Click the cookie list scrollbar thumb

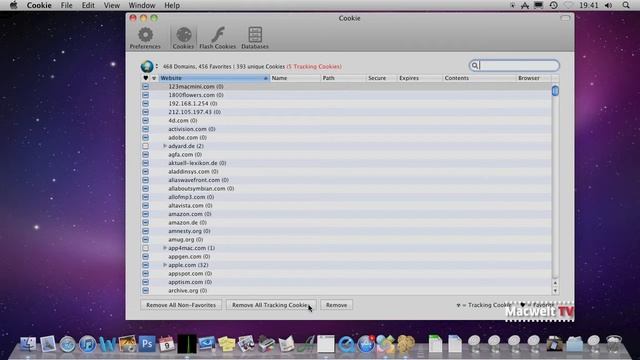click(x=555, y=91)
